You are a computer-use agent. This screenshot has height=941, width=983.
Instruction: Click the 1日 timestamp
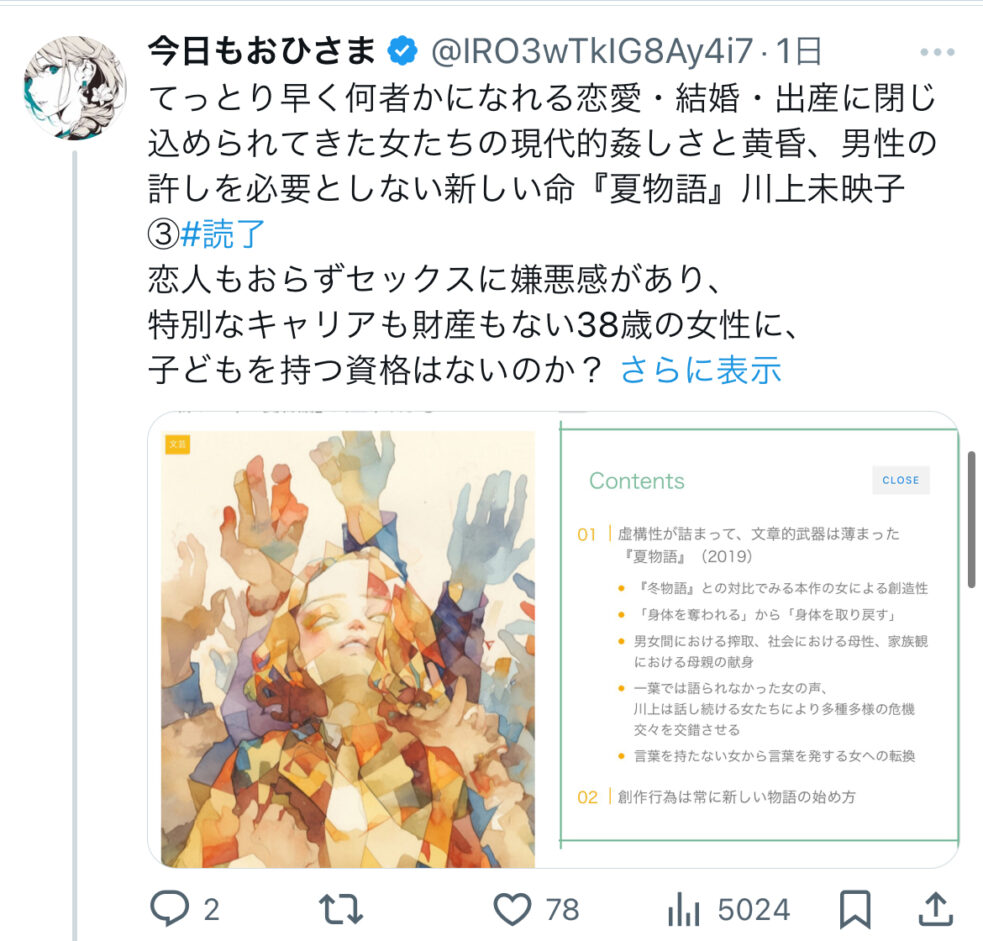point(799,51)
